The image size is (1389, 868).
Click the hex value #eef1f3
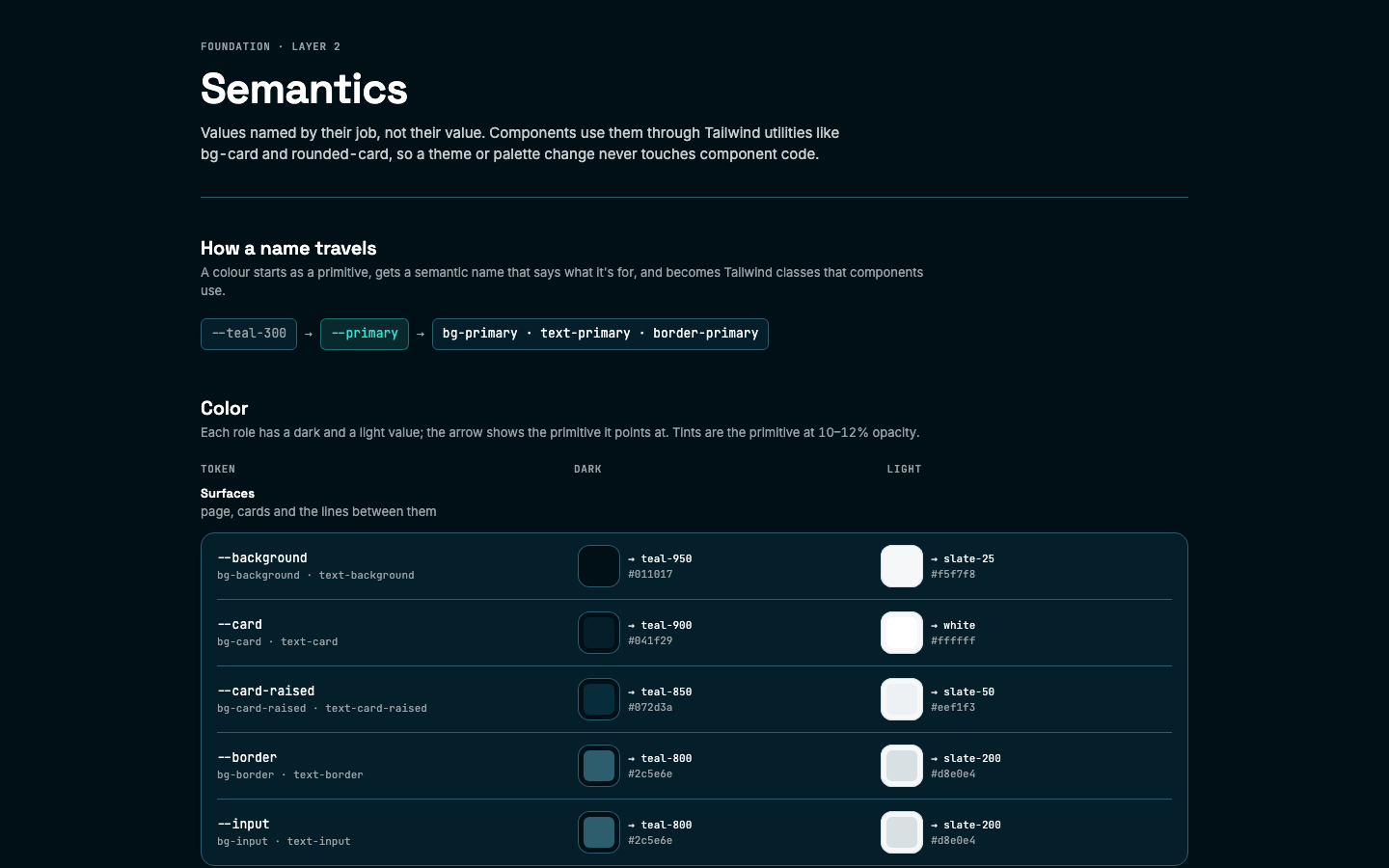(x=953, y=707)
